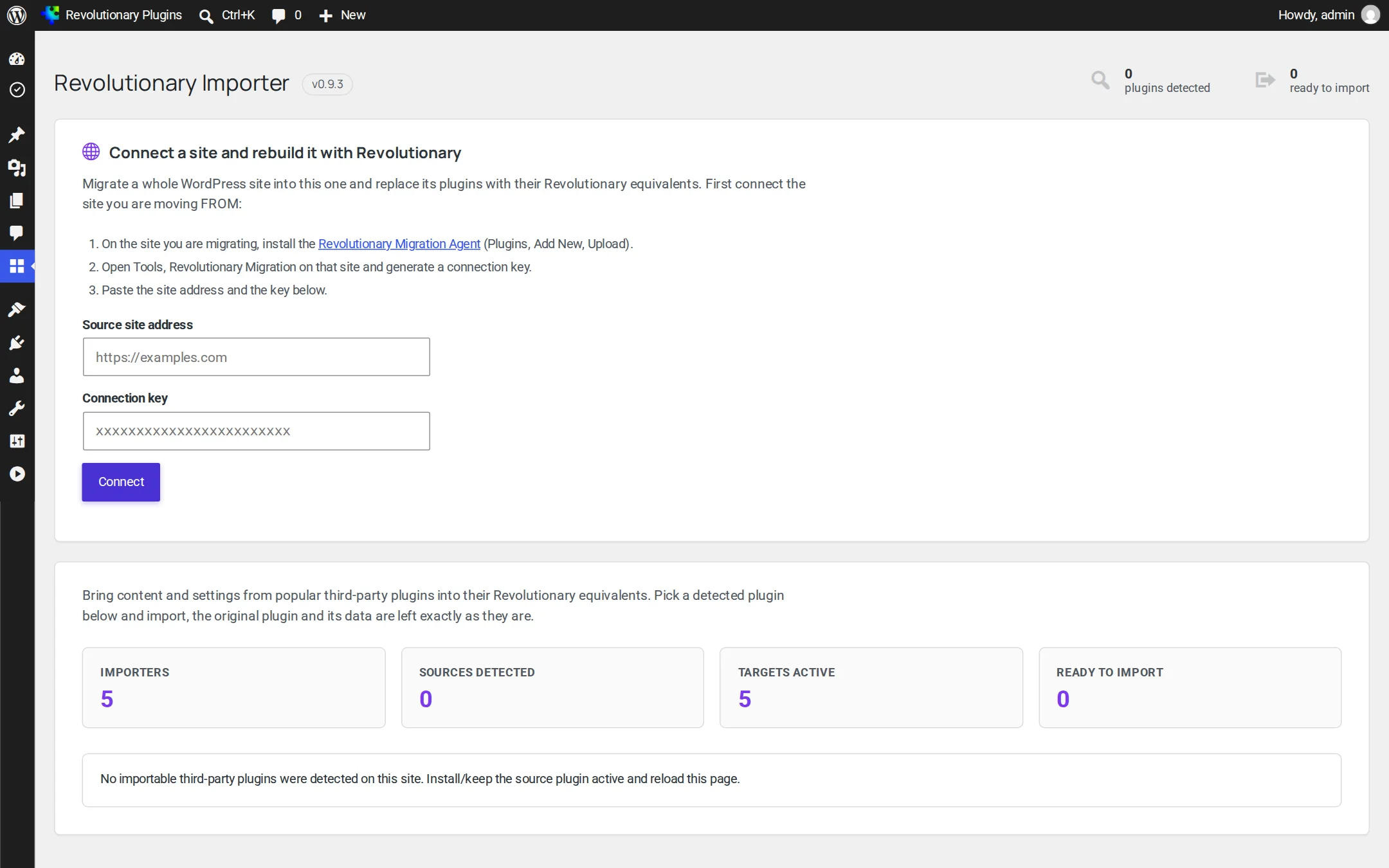Open Appearance via paintbrush icon
Viewport: 1389px width, 868px height.
pyautogui.click(x=17, y=310)
